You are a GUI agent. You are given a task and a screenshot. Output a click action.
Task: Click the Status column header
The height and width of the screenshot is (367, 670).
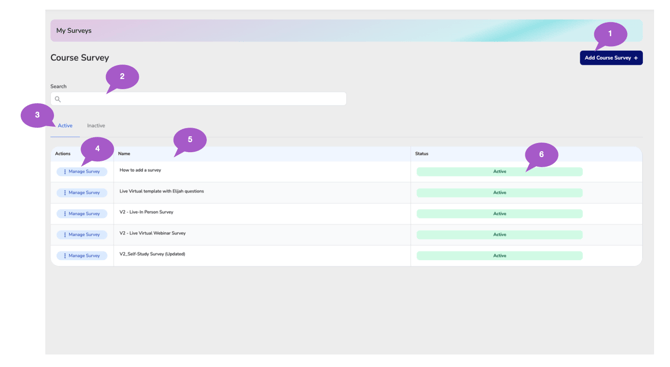coord(422,153)
